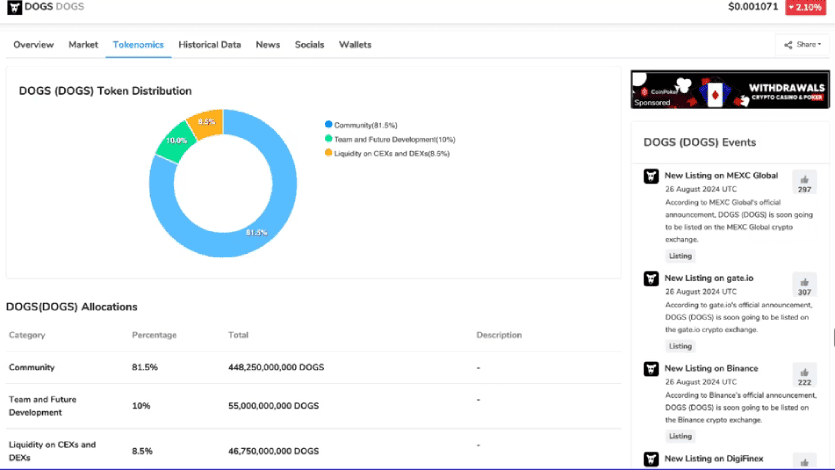Screen dimensions: 835x470
Task: Toggle the Liquidity on CEXs and DEXs legend entry
Action: click(386, 153)
